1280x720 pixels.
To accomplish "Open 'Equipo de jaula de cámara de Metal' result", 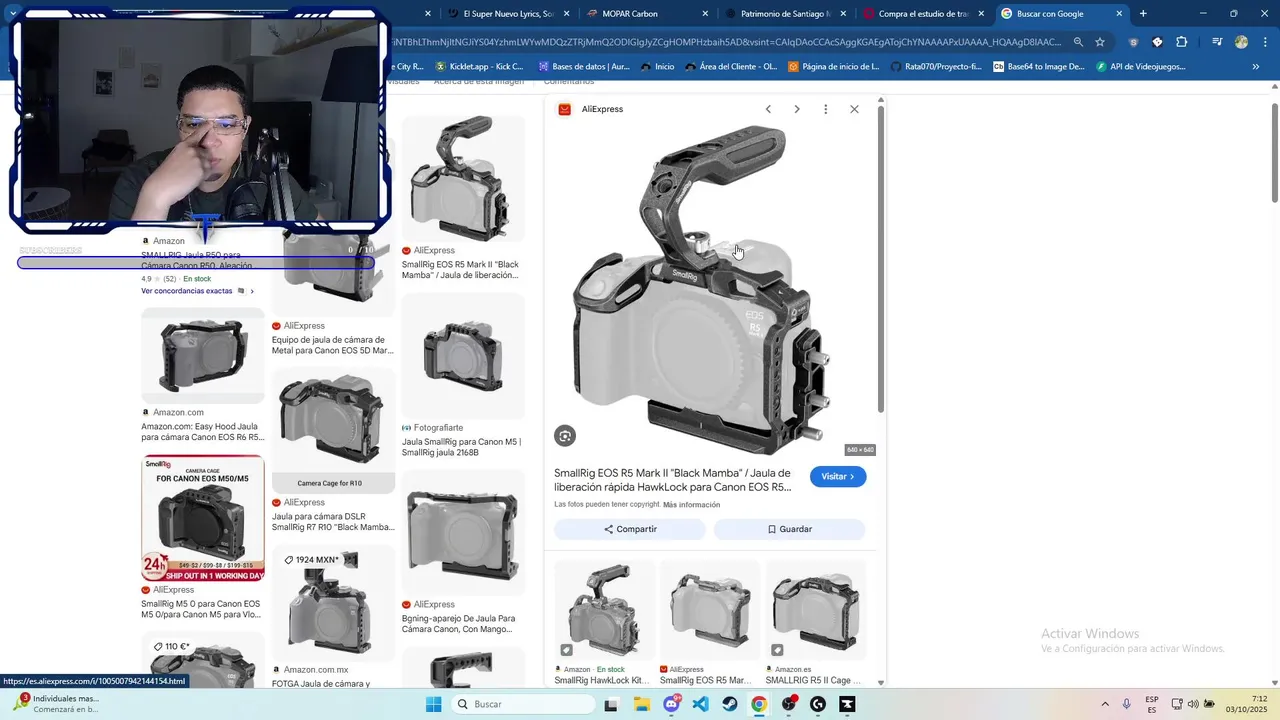I will click(x=333, y=345).
